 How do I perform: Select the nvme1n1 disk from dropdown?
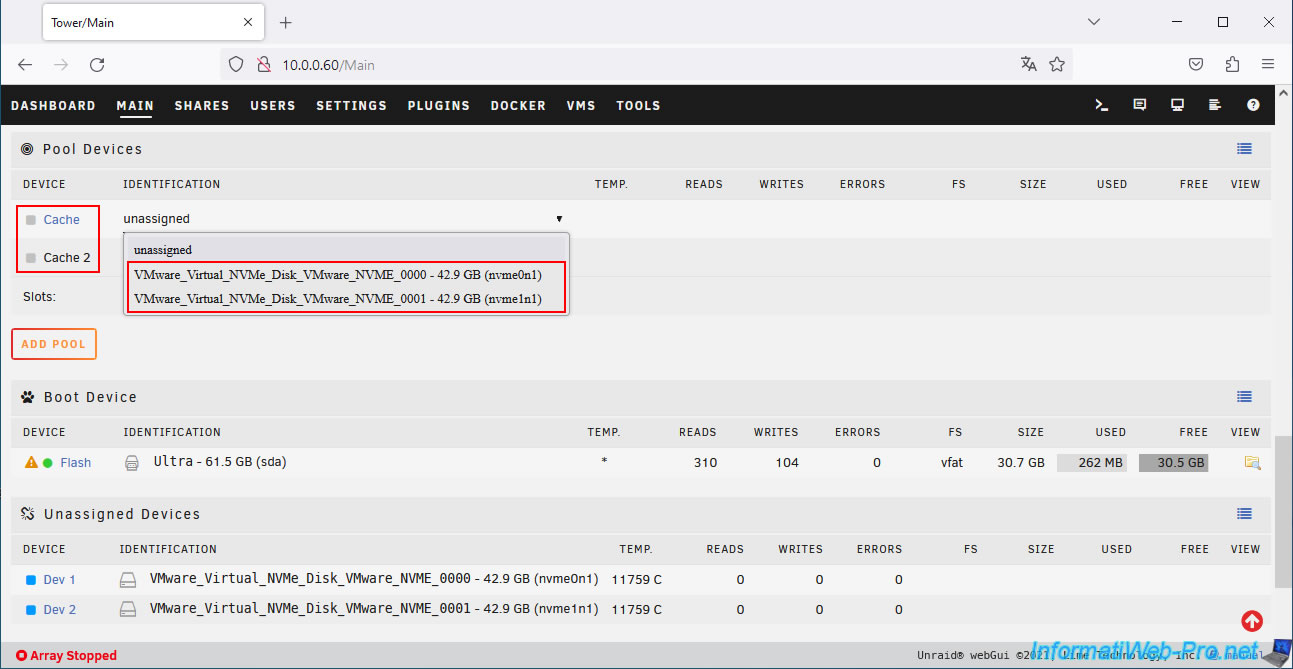point(337,299)
